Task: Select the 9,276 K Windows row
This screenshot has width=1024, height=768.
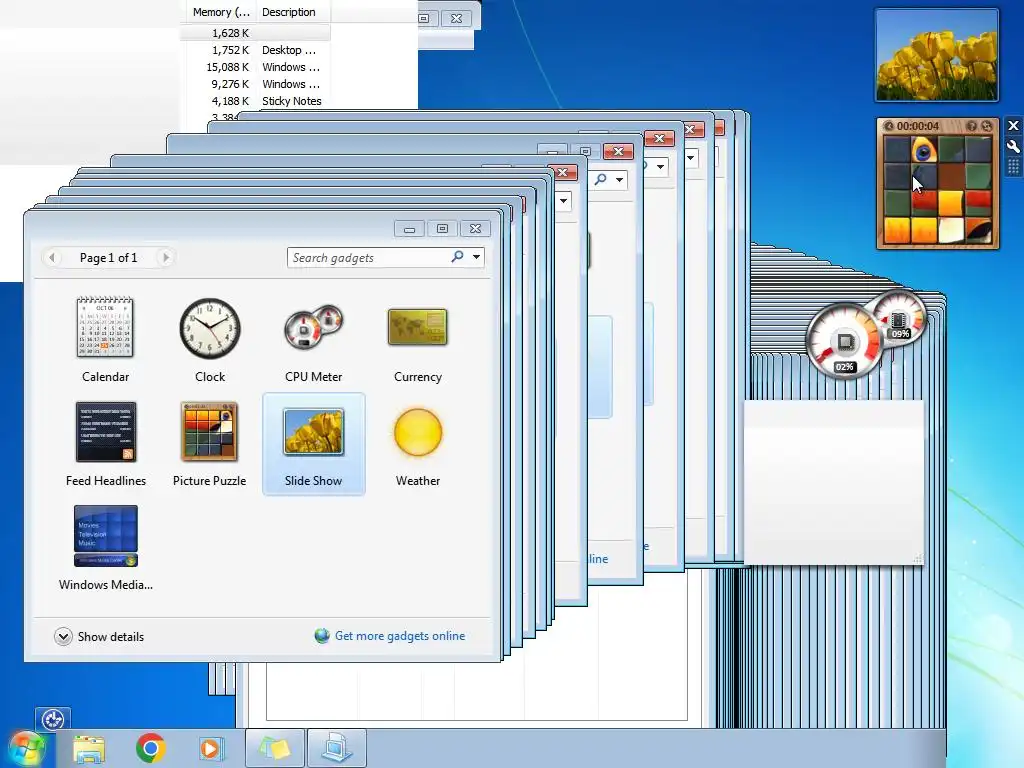Action: 255,84
